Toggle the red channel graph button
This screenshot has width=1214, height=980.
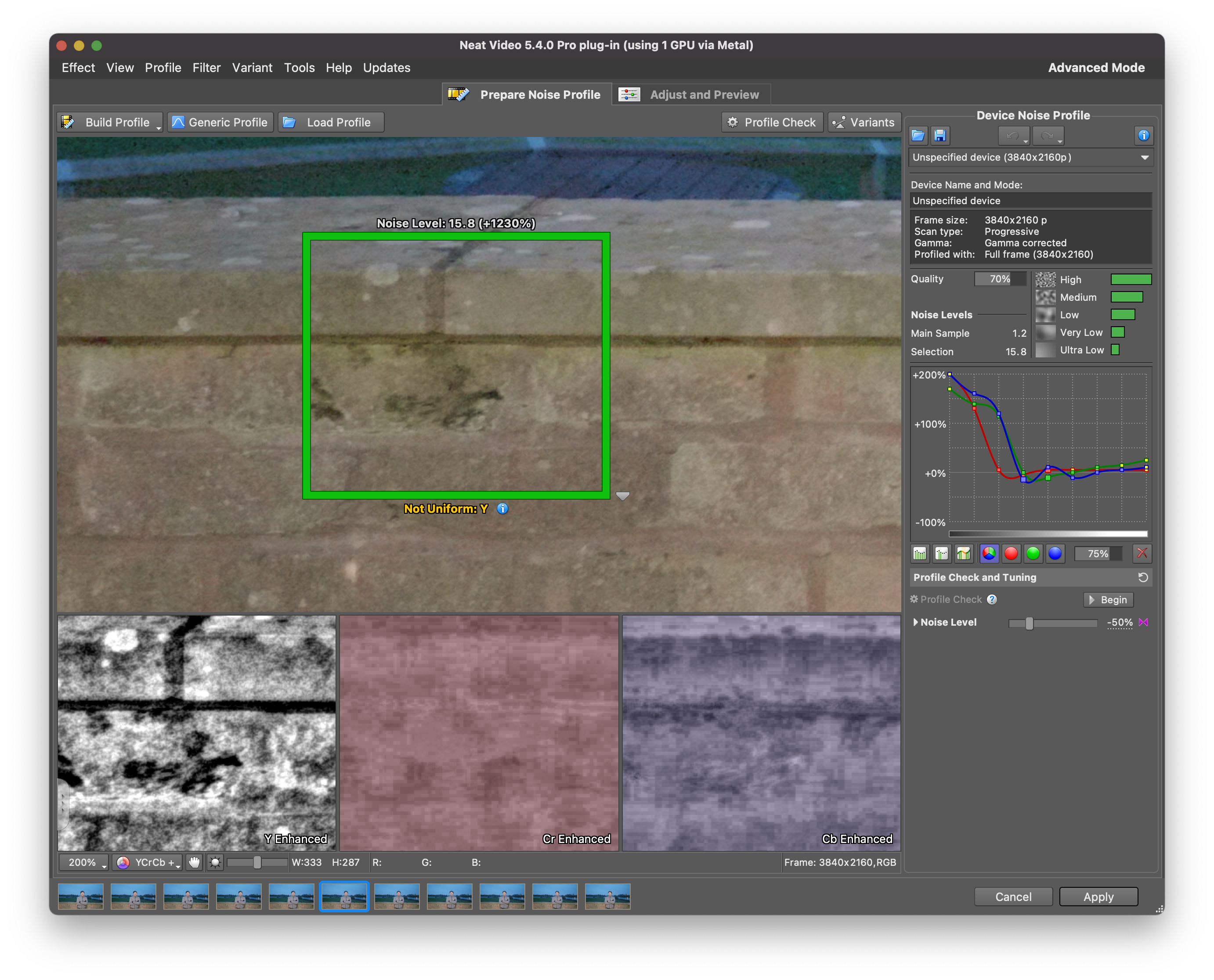coord(1011,553)
